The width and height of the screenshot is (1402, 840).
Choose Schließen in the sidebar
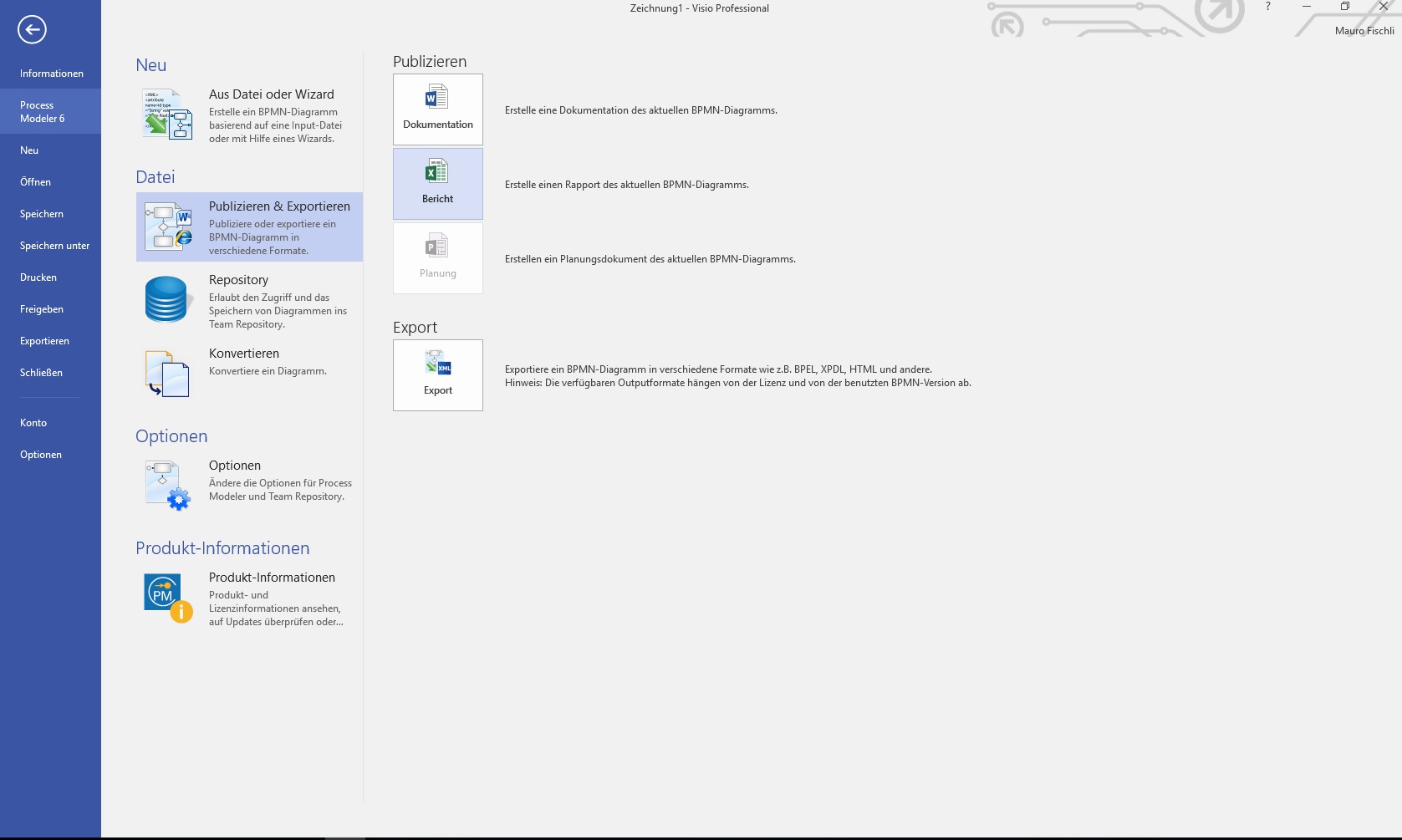click(50, 373)
